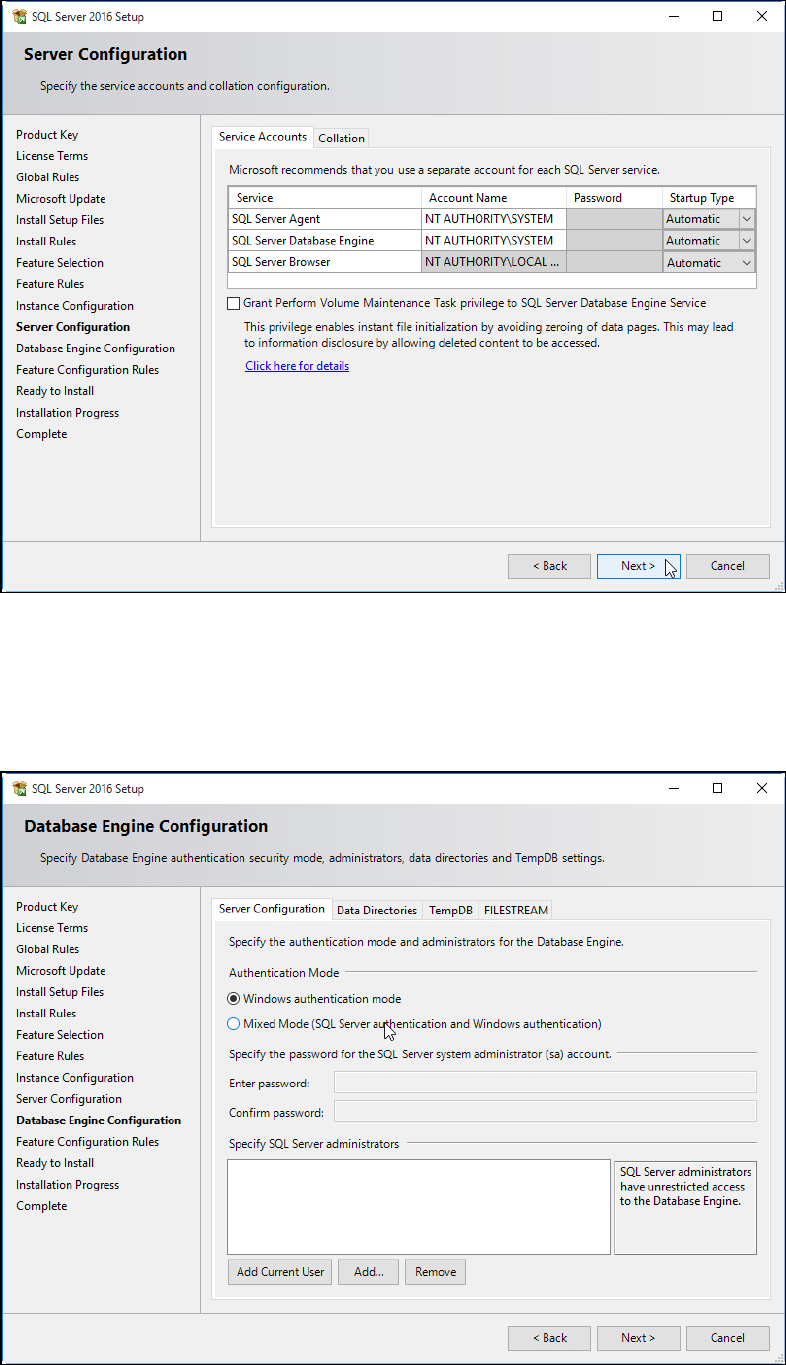
Task: Click the Confirm password field
Action: 545,1111
